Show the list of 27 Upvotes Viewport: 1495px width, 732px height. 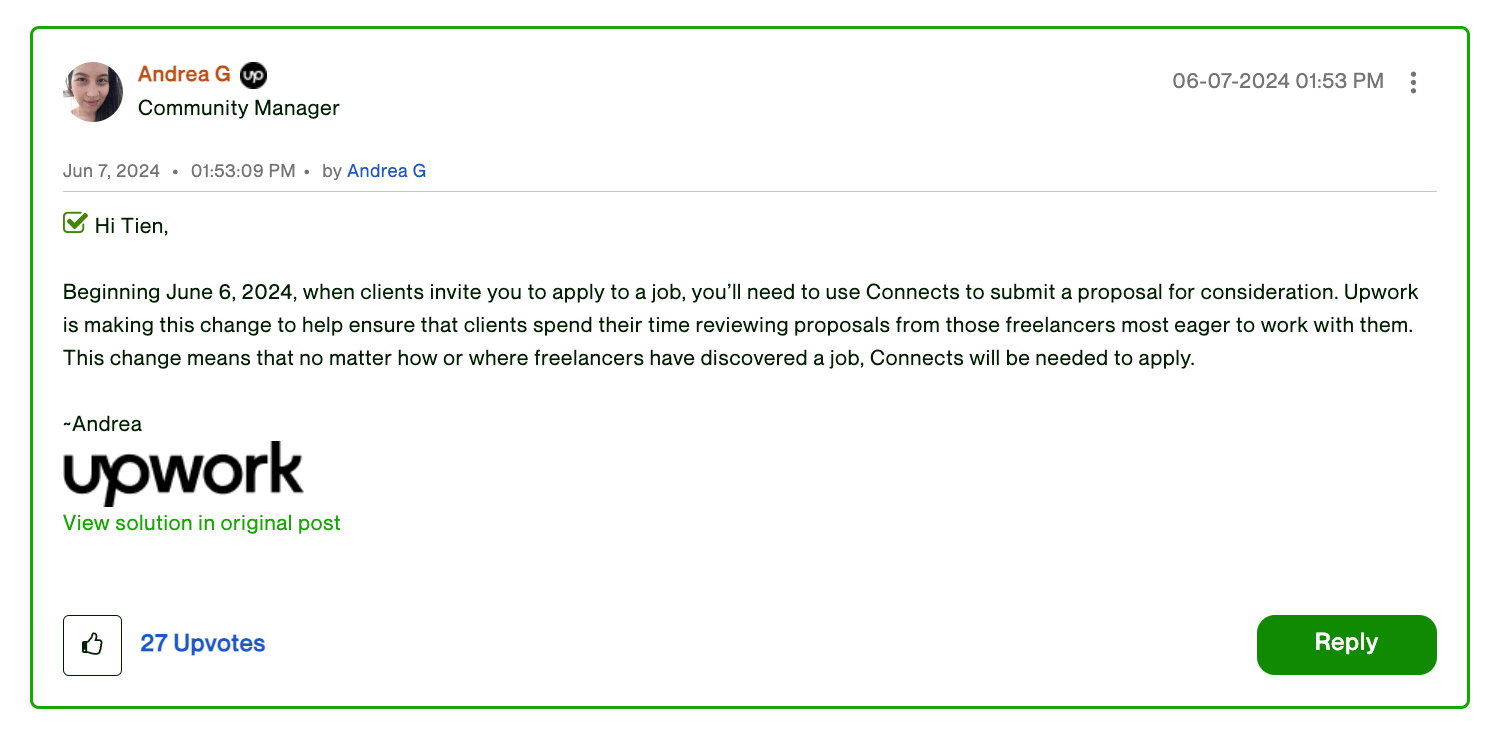click(202, 643)
